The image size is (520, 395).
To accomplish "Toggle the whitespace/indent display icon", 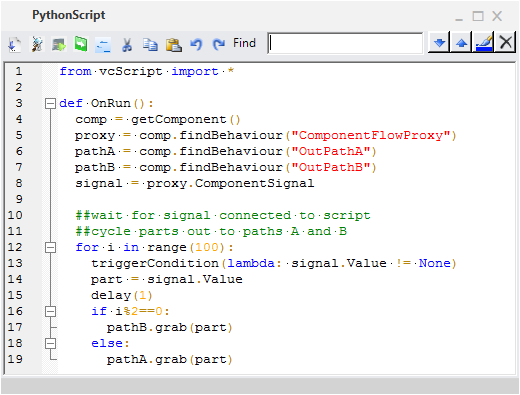I will 103,44.
